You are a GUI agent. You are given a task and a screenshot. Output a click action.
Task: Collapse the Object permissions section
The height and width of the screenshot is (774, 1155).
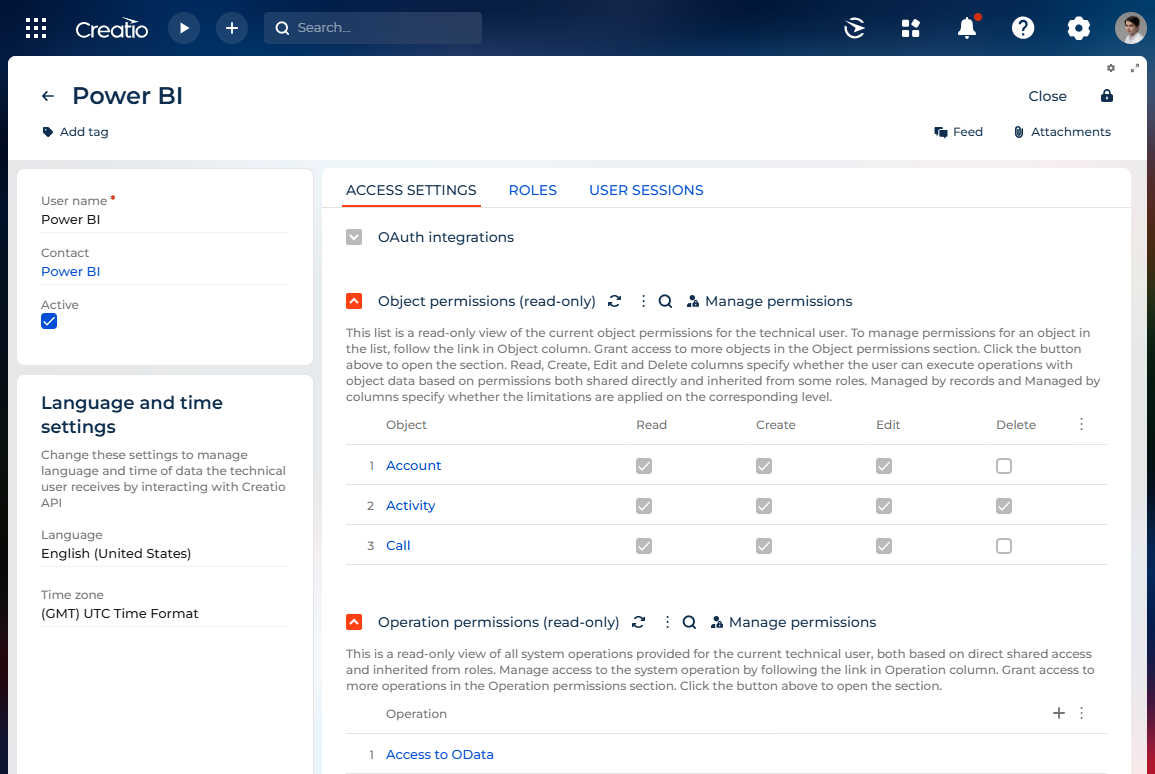click(354, 300)
